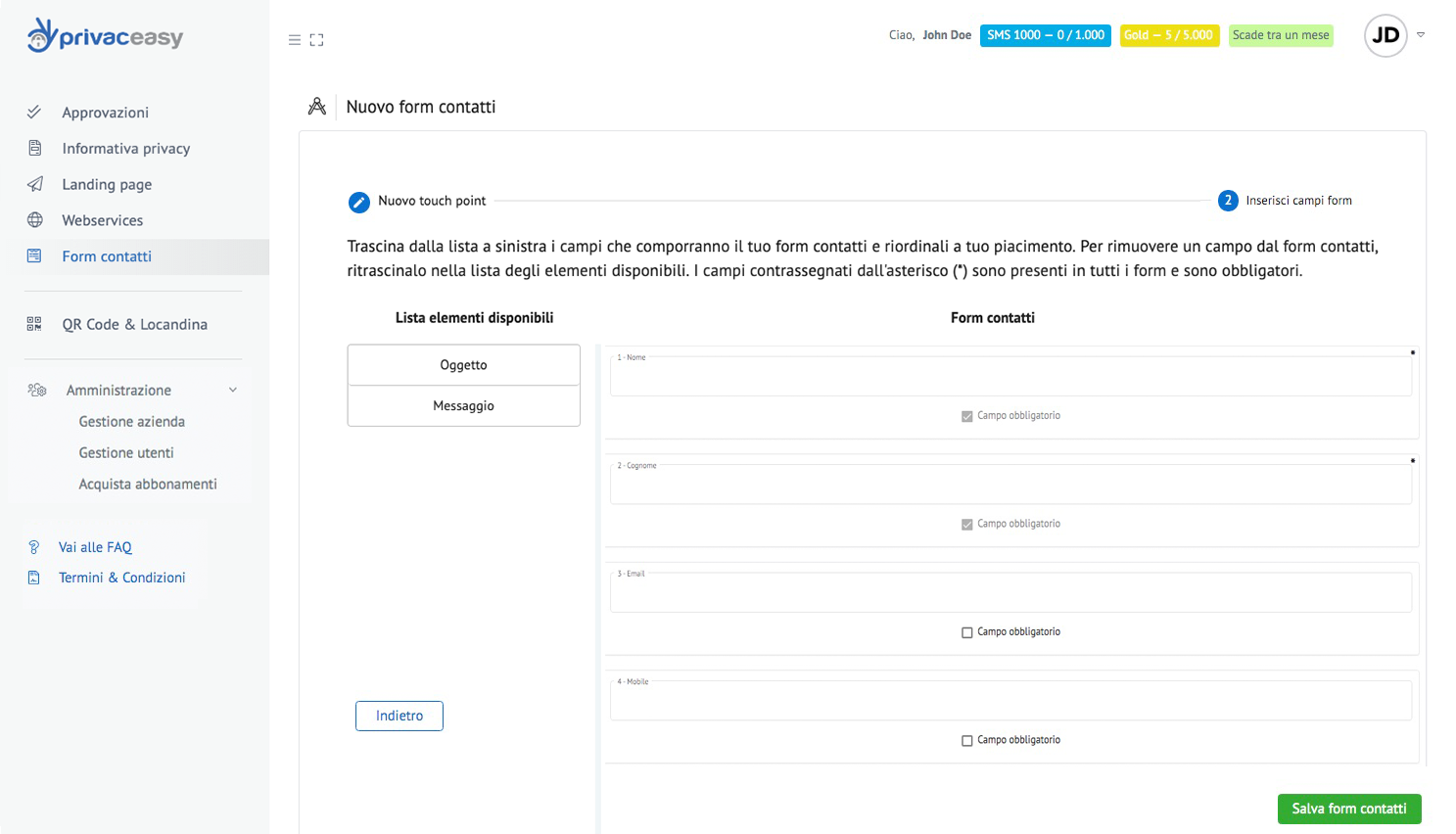Image resolution: width=1456 pixels, height=834 pixels.
Task: Click the Salva form contatti button
Action: pyautogui.click(x=1348, y=809)
